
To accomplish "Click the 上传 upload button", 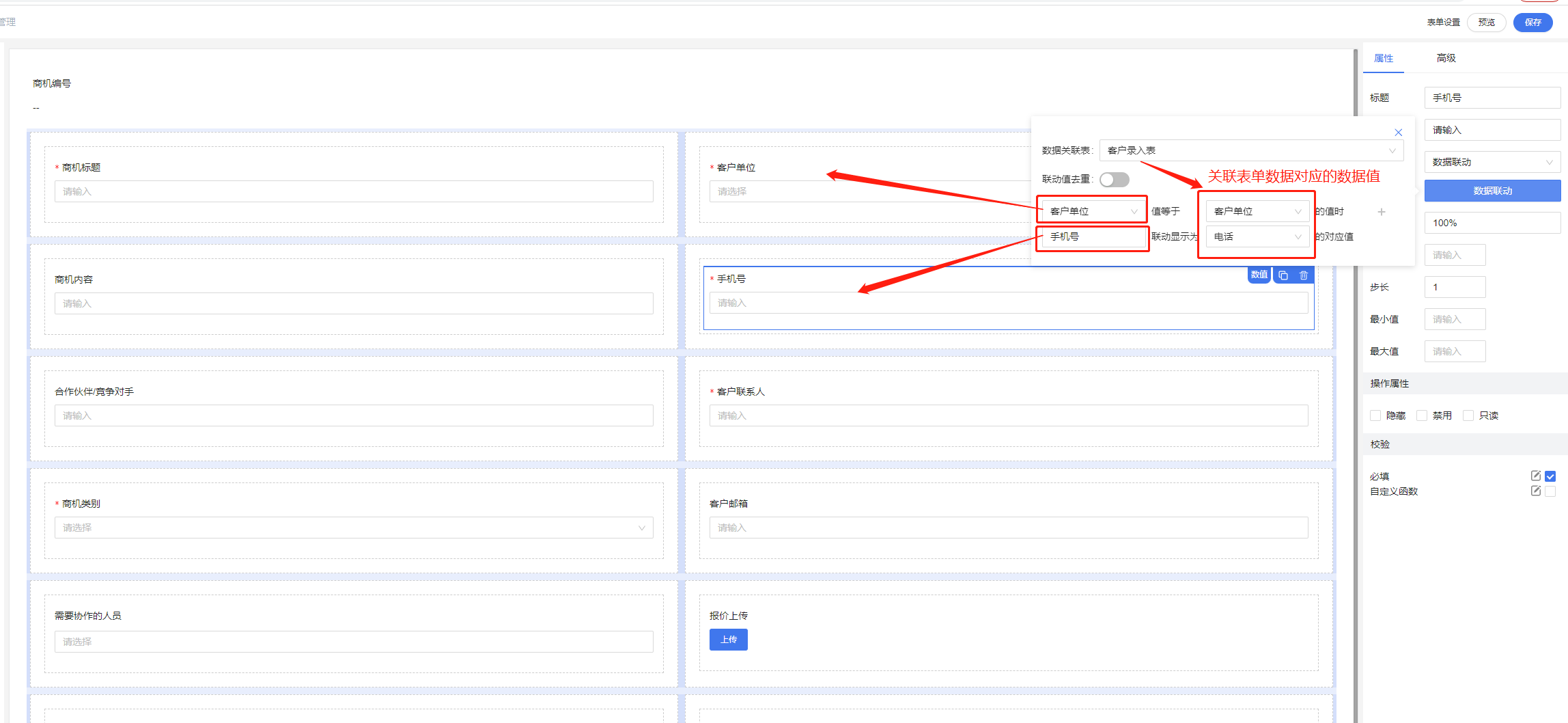I will [x=728, y=640].
